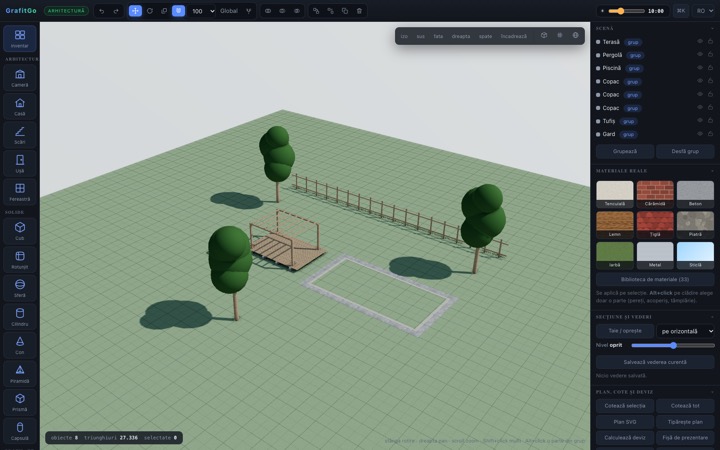Apply the Lemn material swatch
Viewport: 720px width, 450px height.
[x=614, y=225]
